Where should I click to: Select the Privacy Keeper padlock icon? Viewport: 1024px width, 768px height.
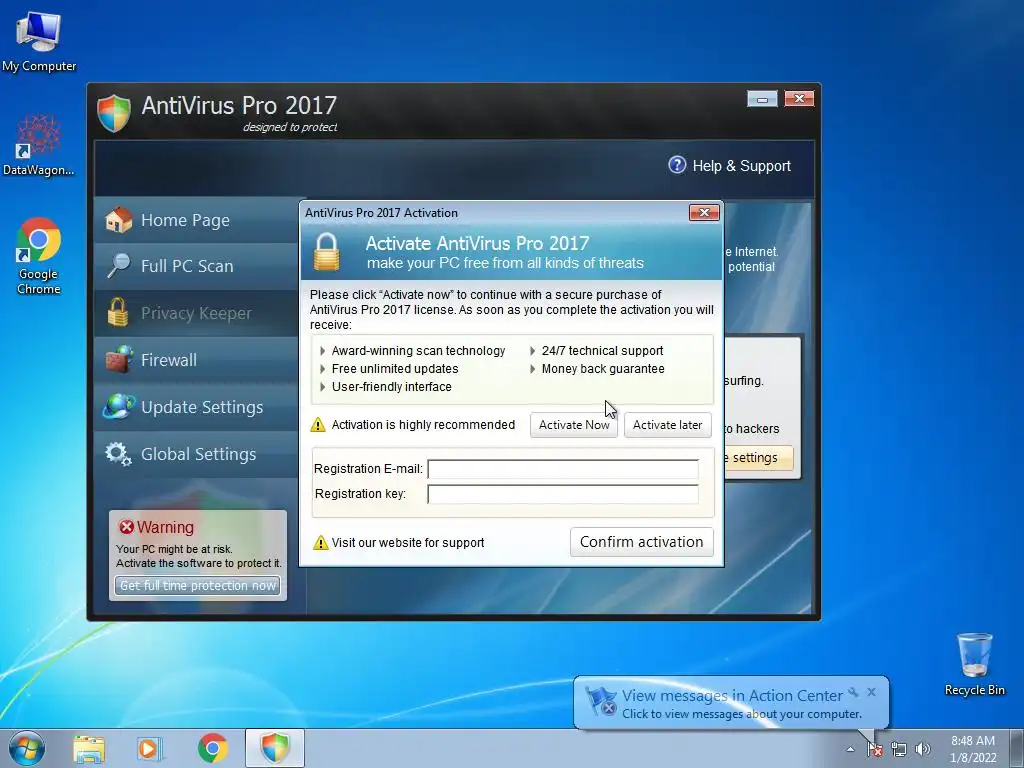click(x=118, y=313)
